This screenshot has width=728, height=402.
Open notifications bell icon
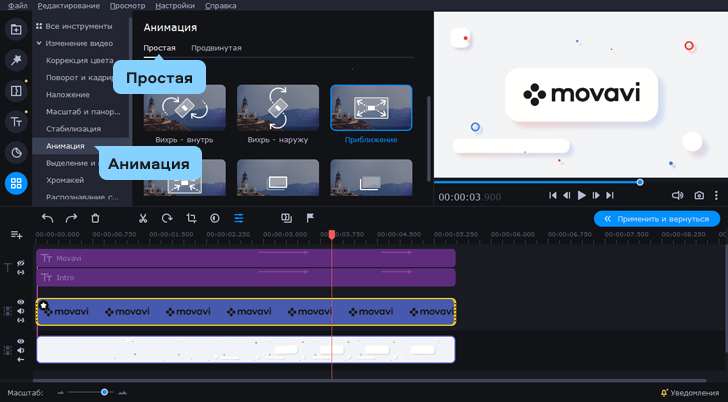(x=664, y=393)
